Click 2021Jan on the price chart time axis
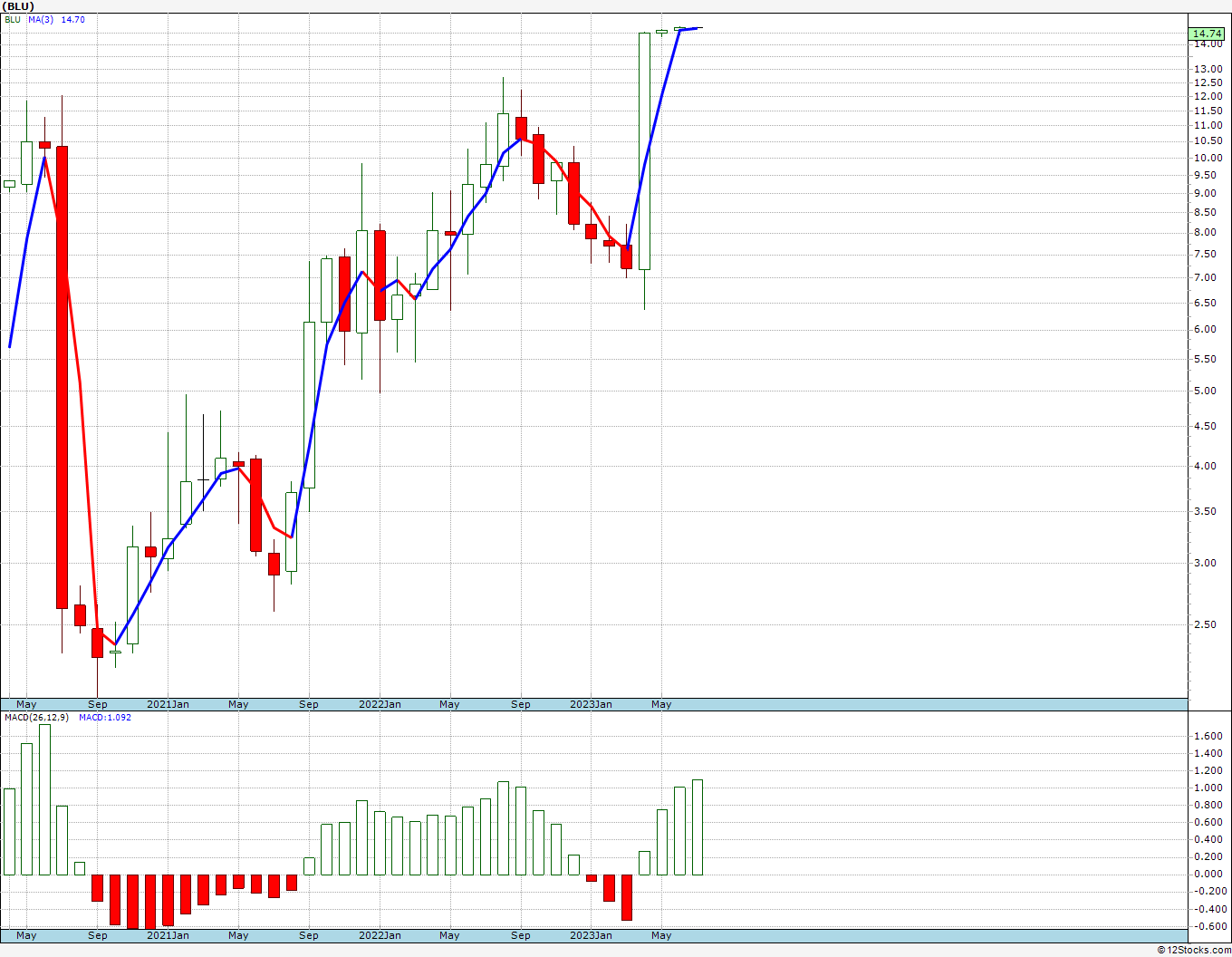 pyautogui.click(x=168, y=704)
